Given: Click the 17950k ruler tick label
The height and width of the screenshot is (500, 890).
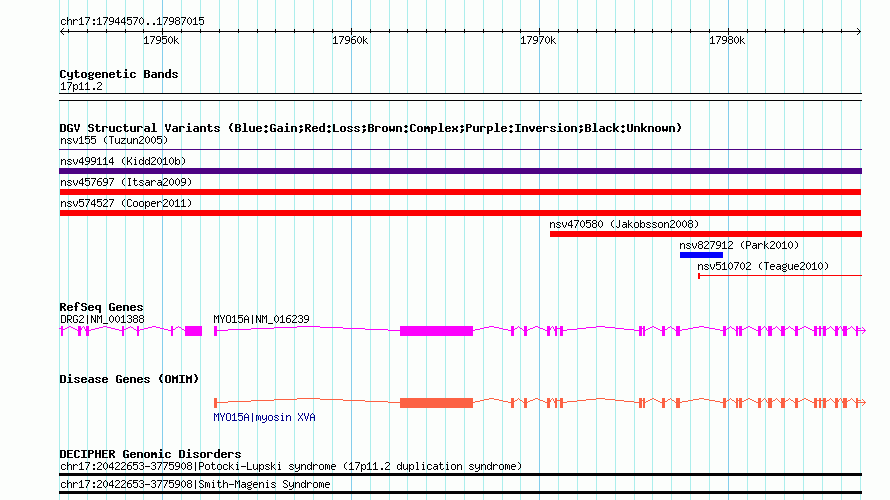Looking at the screenshot, I should 161,40.
